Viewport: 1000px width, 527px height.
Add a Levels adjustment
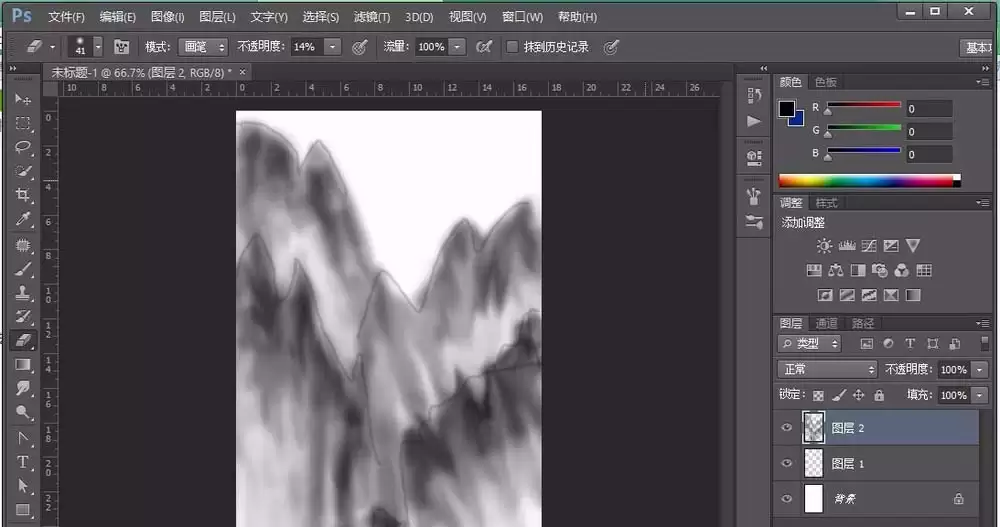point(847,246)
